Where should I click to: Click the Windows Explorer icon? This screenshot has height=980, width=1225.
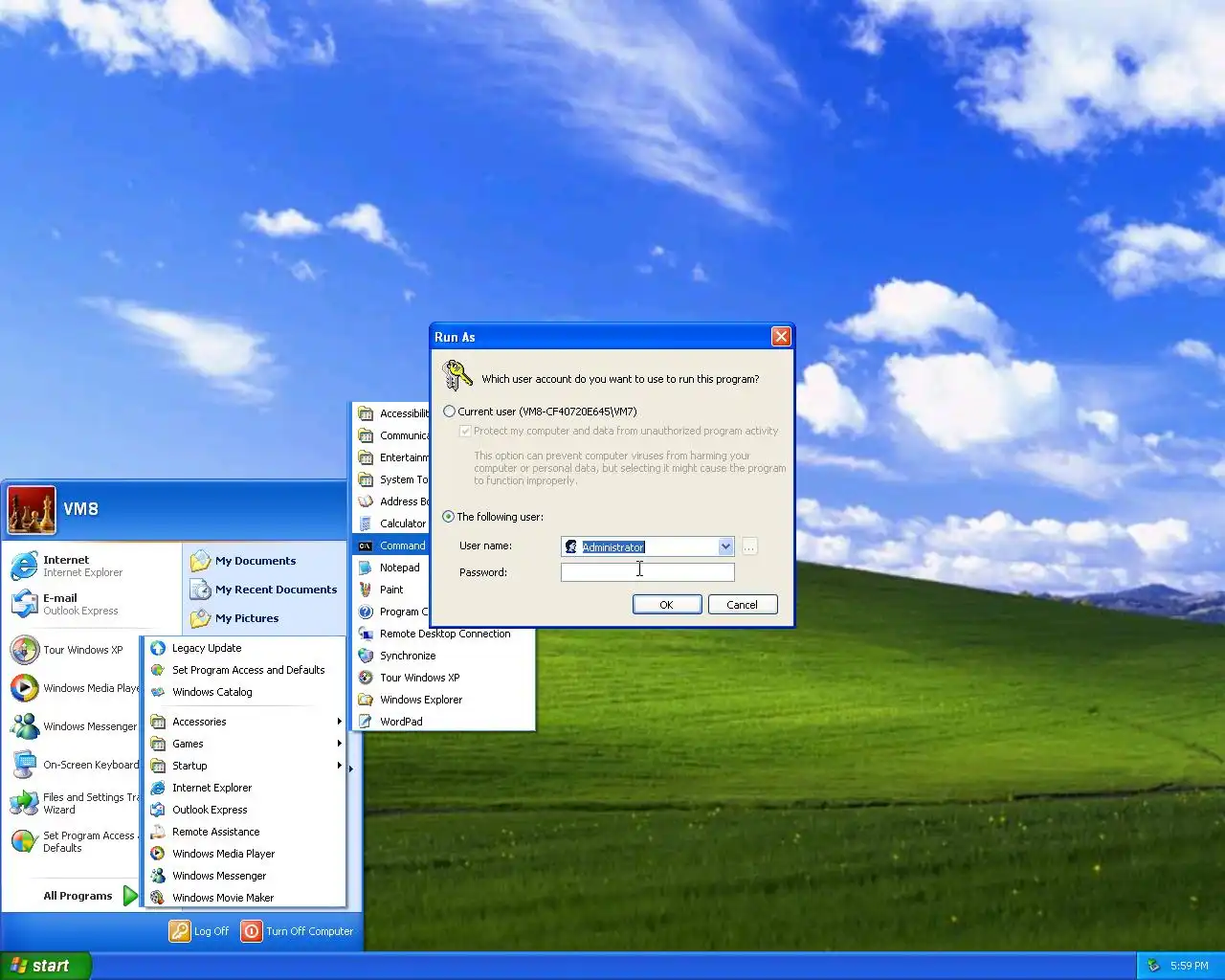tap(366, 700)
